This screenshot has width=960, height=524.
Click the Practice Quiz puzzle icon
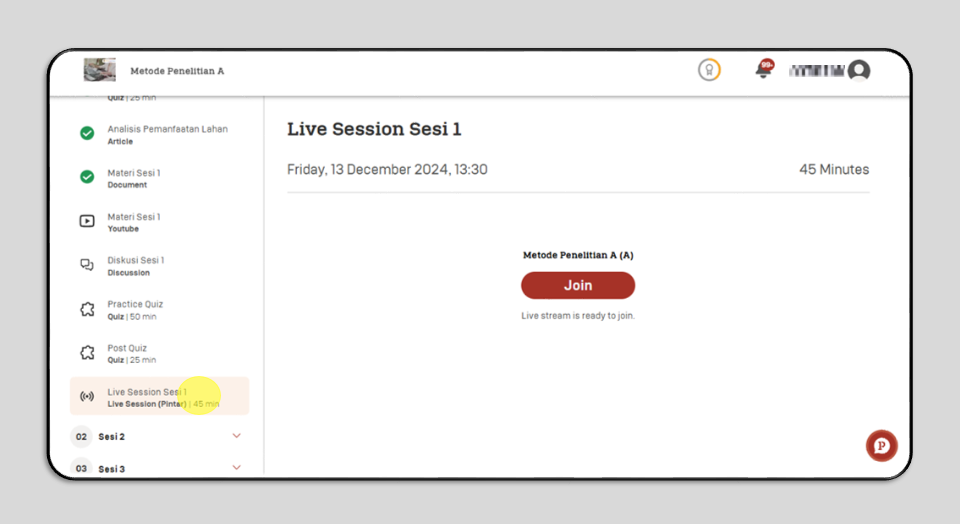click(87, 309)
